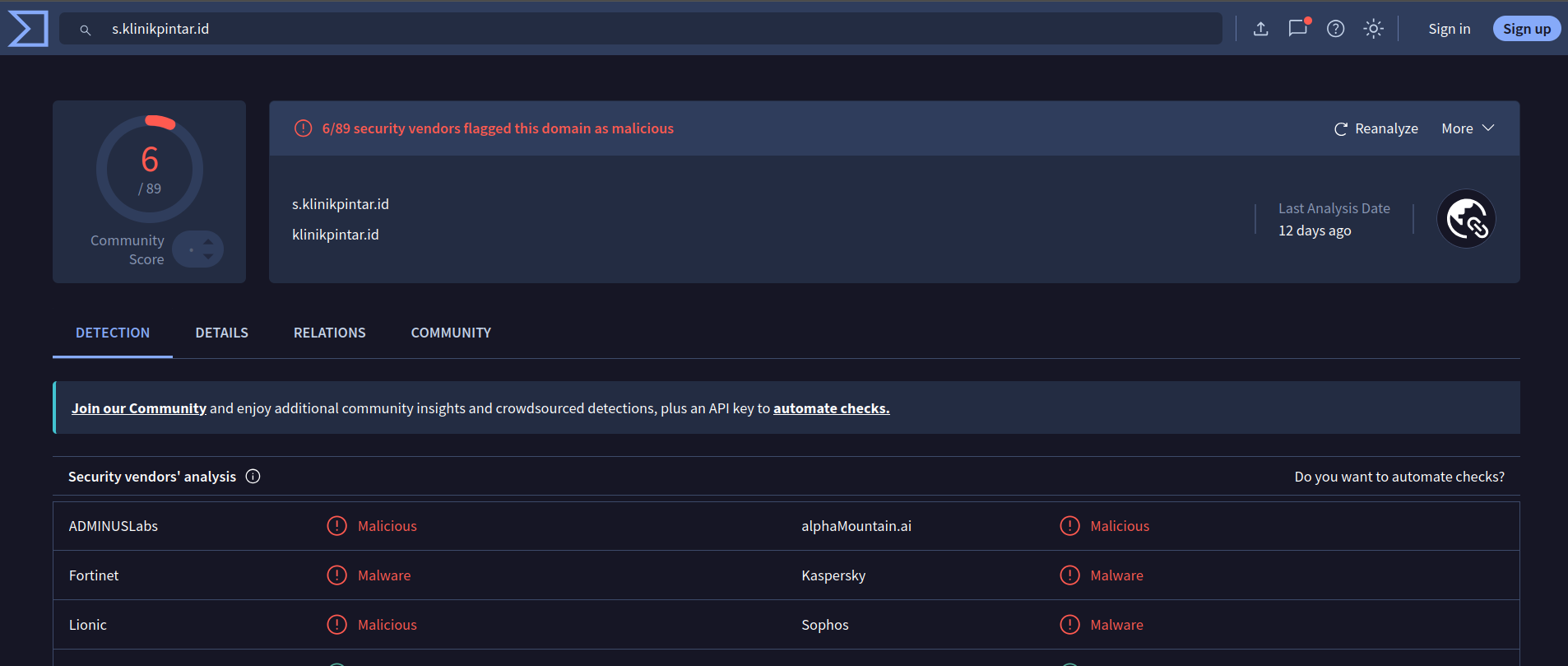
Task: Switch to the DETECTION tab
Action: click(x=113, y=333)
